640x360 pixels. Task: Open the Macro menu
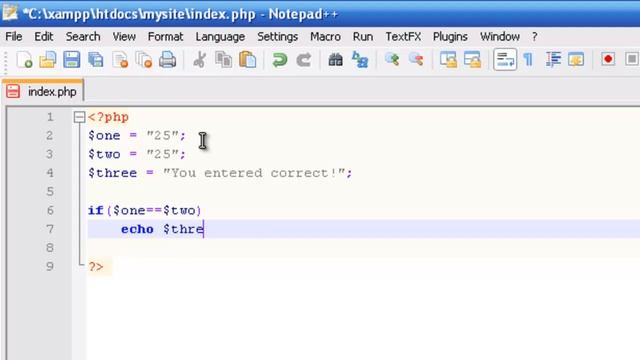325,37
